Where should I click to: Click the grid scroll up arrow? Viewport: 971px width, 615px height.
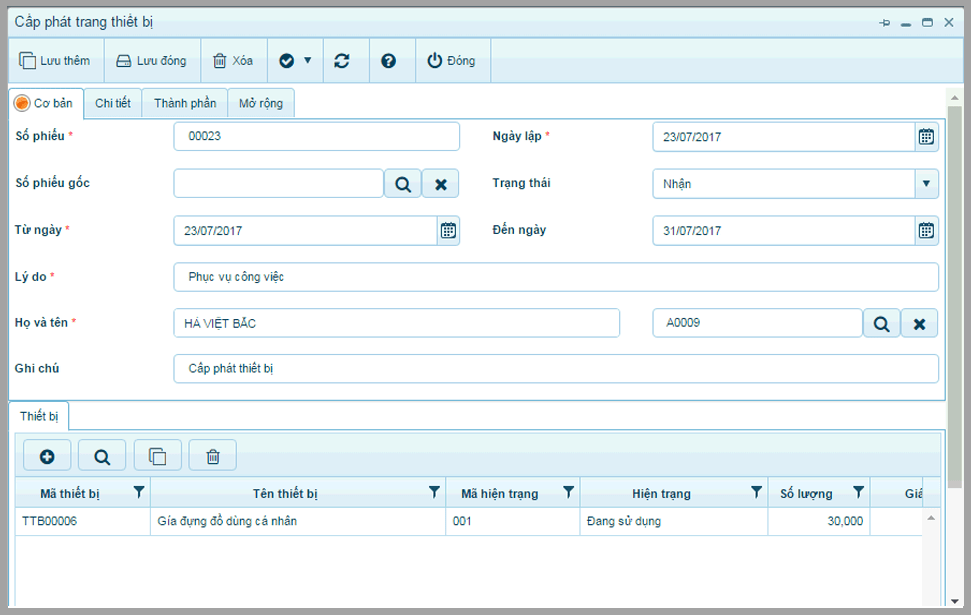[931, 518]
